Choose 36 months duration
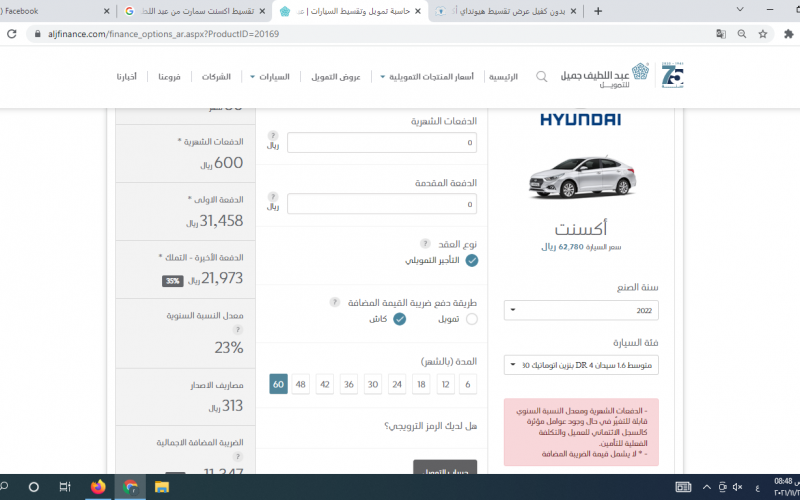 [348, 384]
